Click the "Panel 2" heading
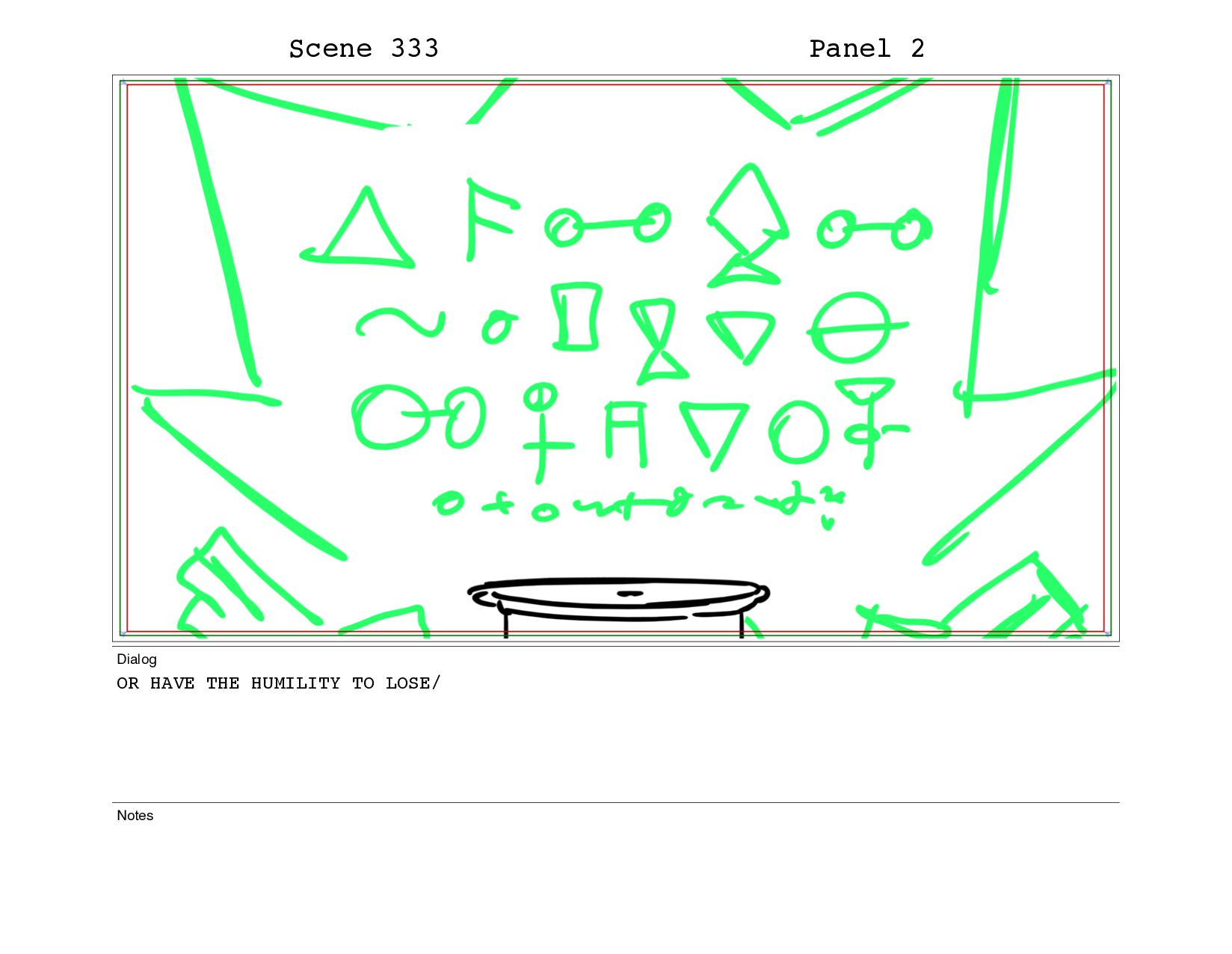This screenshot has width=1232, height=954. (866, 49)
